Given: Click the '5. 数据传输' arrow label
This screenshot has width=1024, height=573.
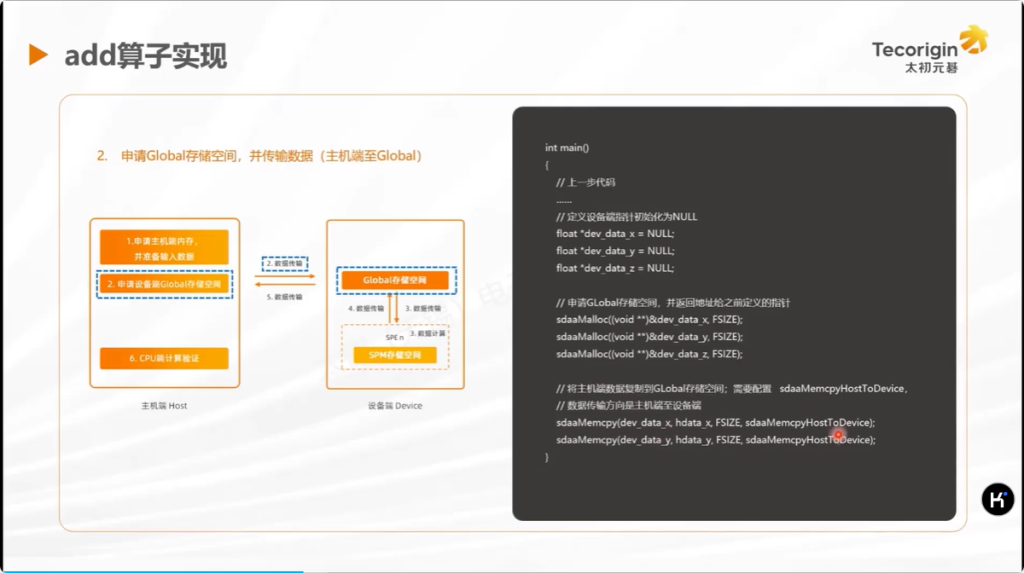Looking at the screenshot, I should click(x=284, y=297).
